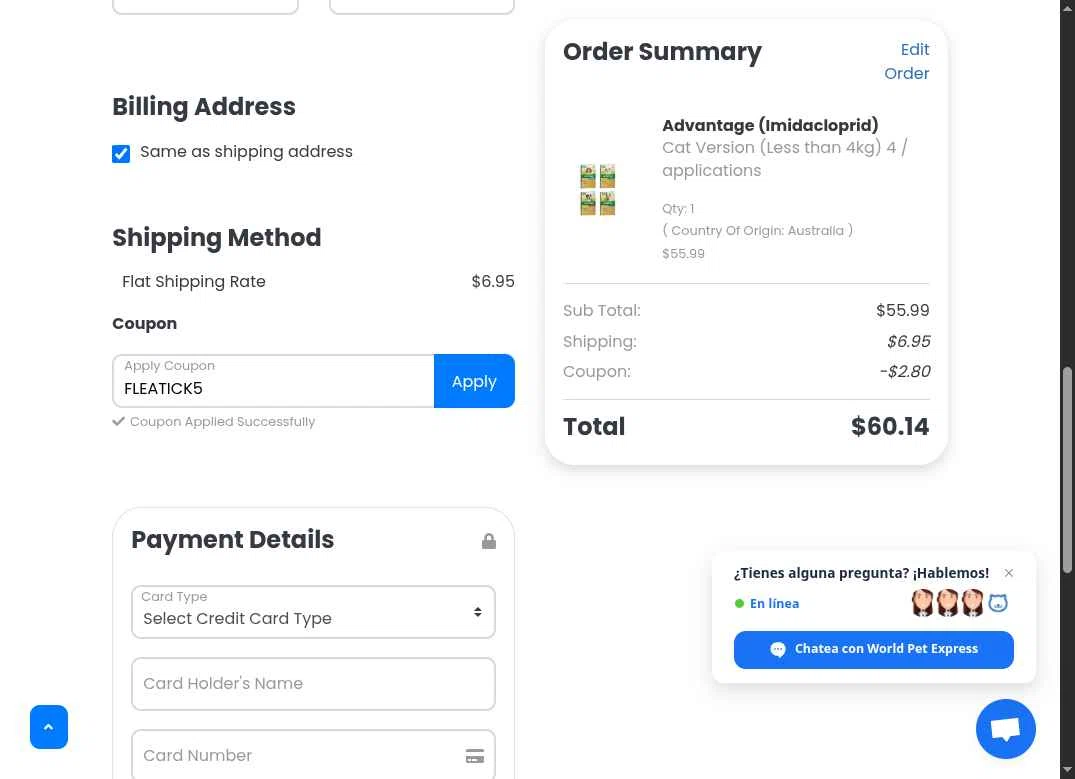
Task: Click the Order Summary heading
Action: [x=662, y=52]
